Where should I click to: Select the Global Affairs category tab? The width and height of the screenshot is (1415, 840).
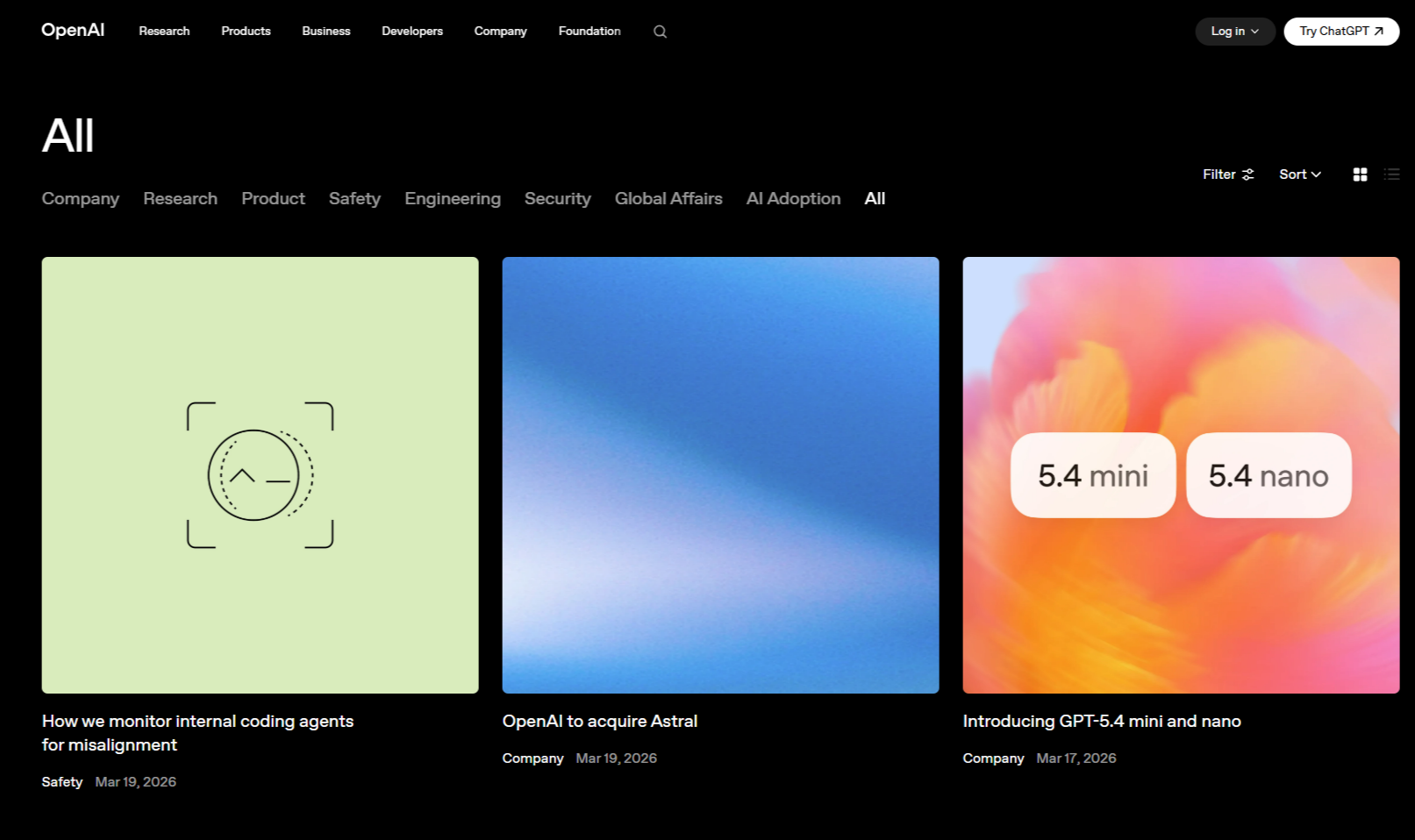click(x=668, y=199)
